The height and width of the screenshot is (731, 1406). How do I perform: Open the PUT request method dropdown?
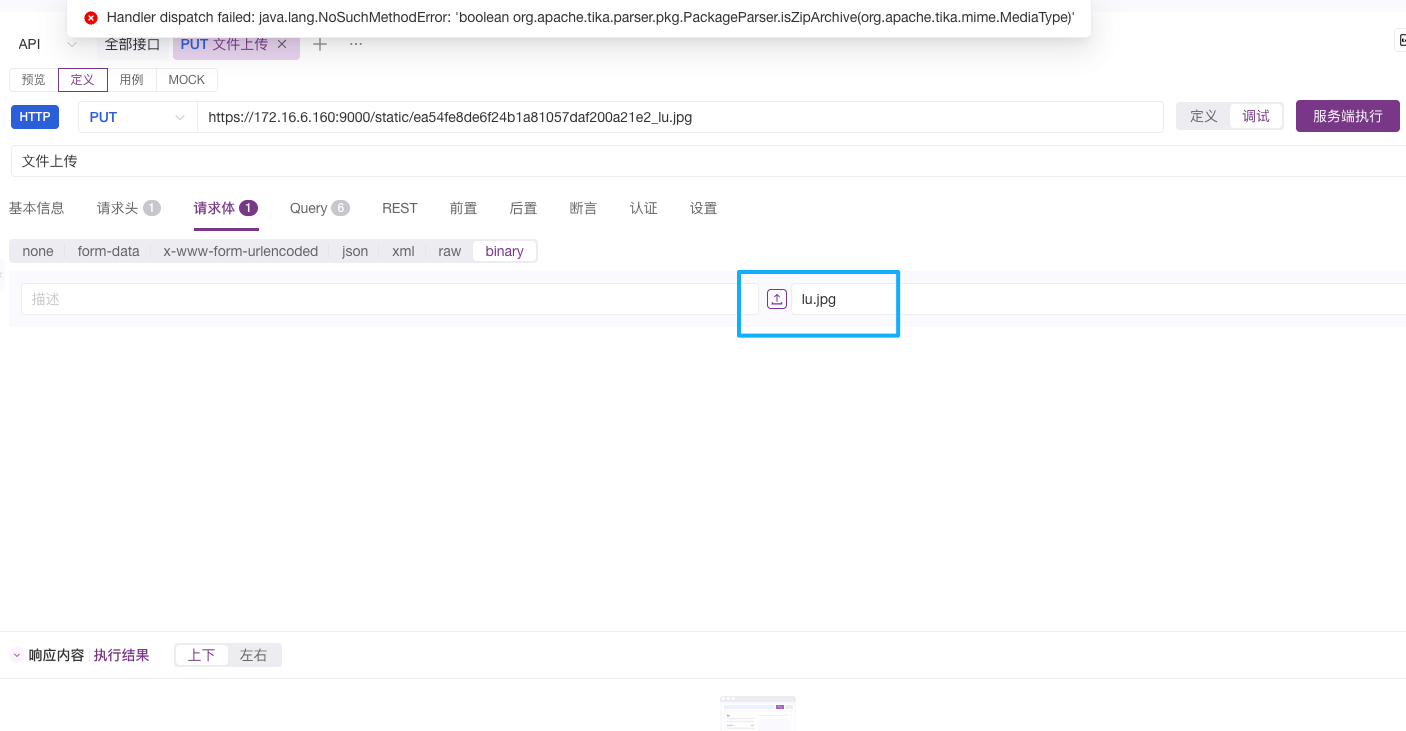(x=137, y=117)
